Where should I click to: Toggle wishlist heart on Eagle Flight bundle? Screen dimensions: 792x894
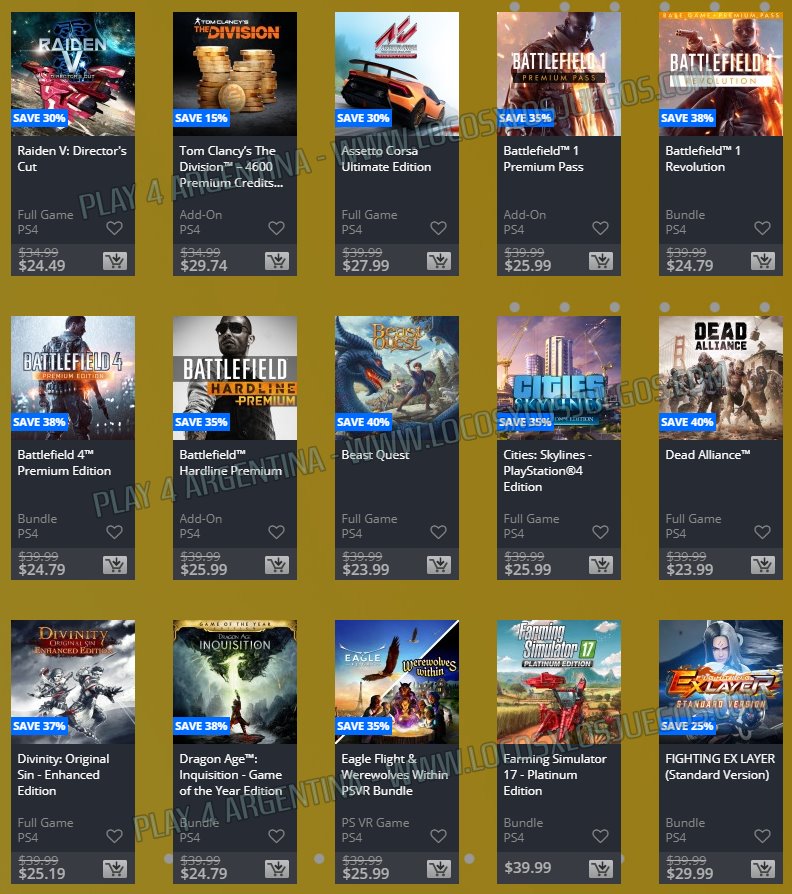tap(438, 836)
